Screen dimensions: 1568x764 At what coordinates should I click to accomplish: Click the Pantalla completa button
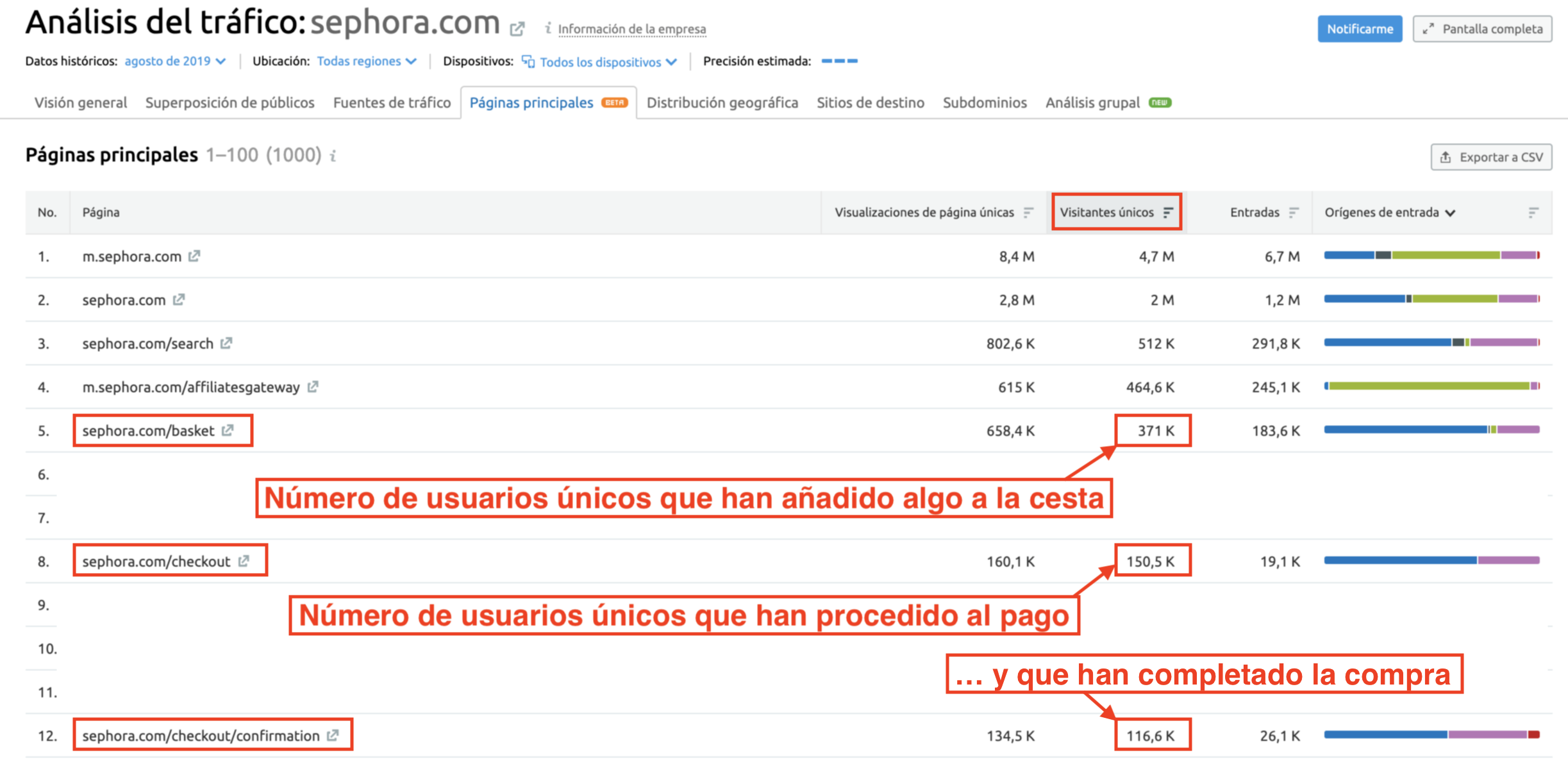point(1482,29)
